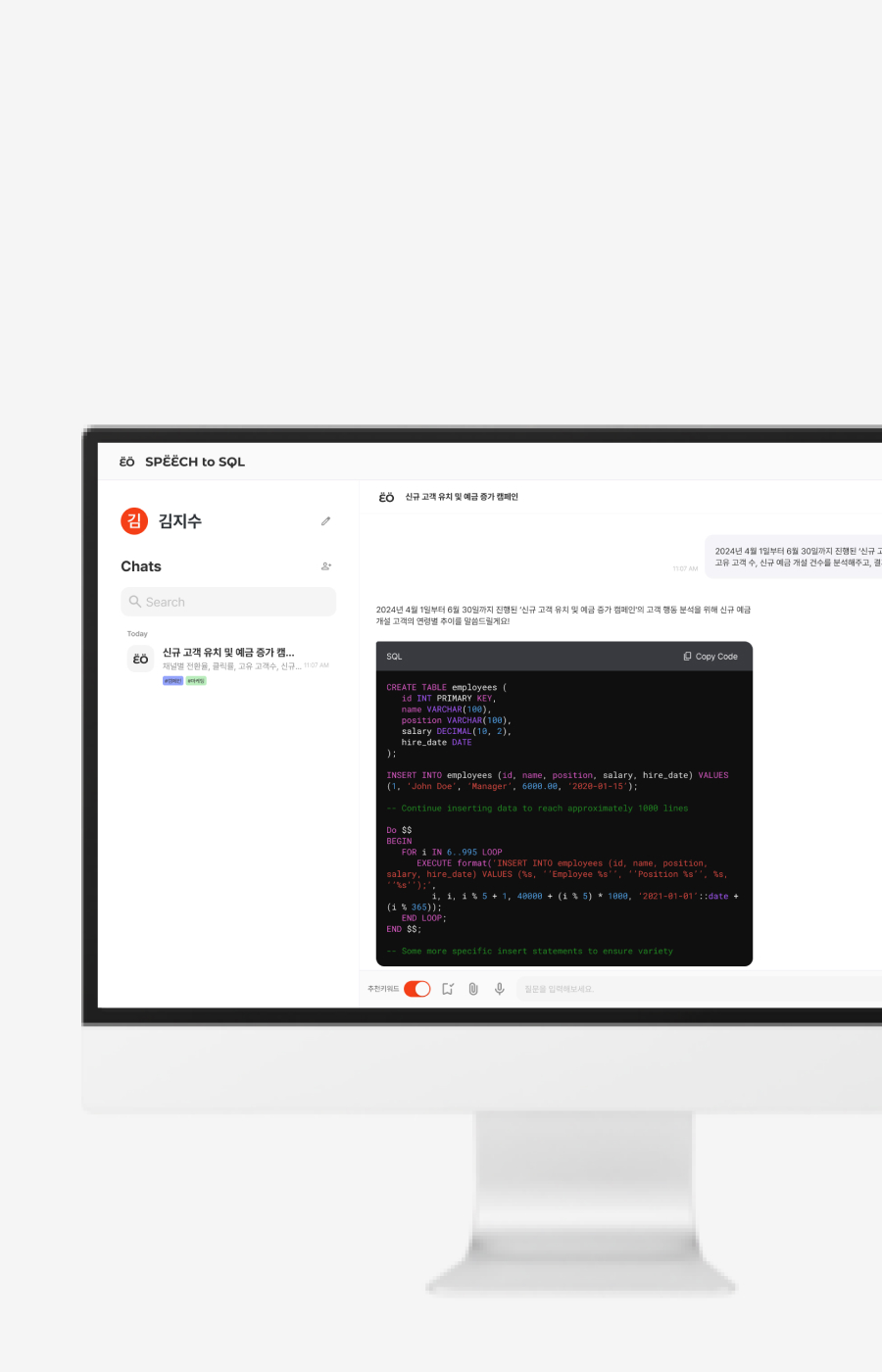Click into the chat Search field
The width and height of the screenshot is (882, 1372).
pos(228,602)
